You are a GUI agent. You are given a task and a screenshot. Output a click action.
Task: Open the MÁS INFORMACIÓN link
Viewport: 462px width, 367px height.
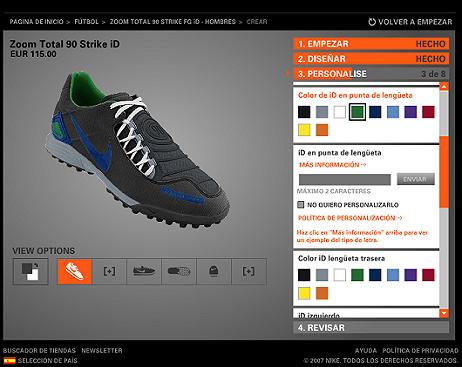coord(333,165)
